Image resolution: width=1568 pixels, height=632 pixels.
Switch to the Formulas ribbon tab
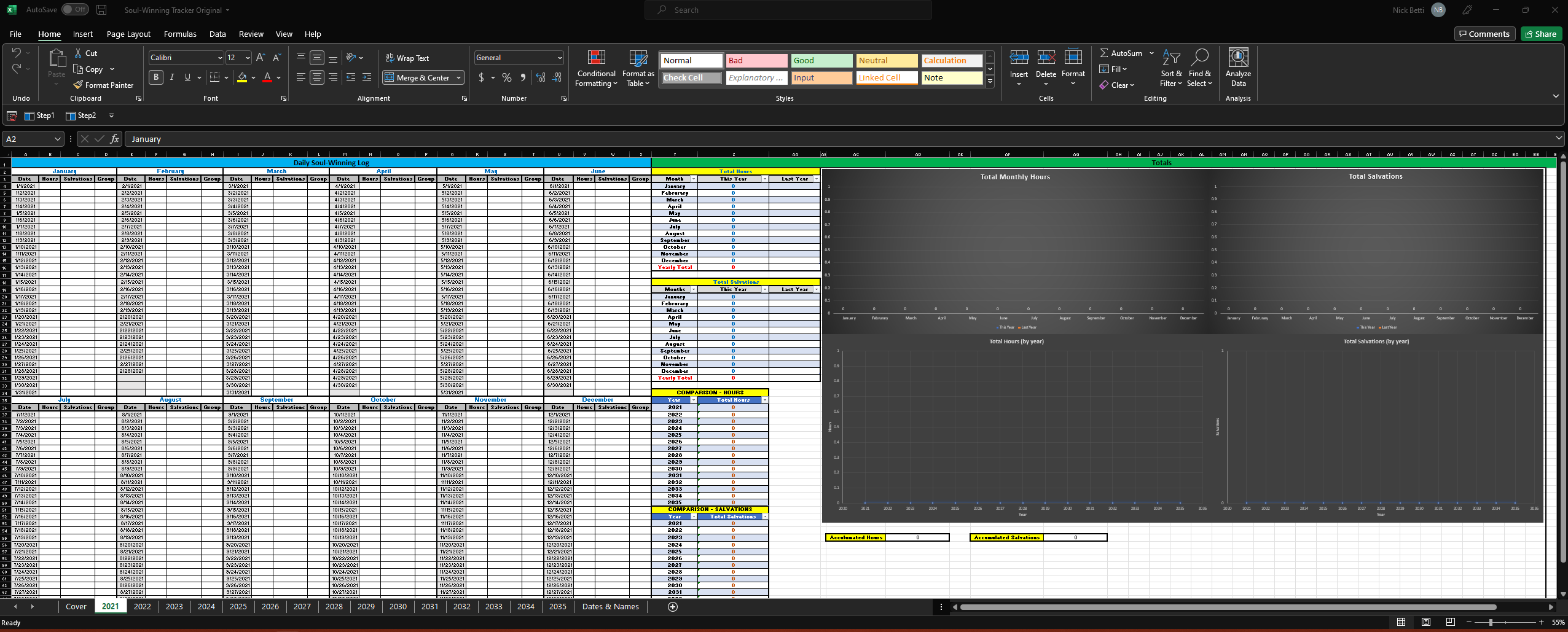click(180, 34)
